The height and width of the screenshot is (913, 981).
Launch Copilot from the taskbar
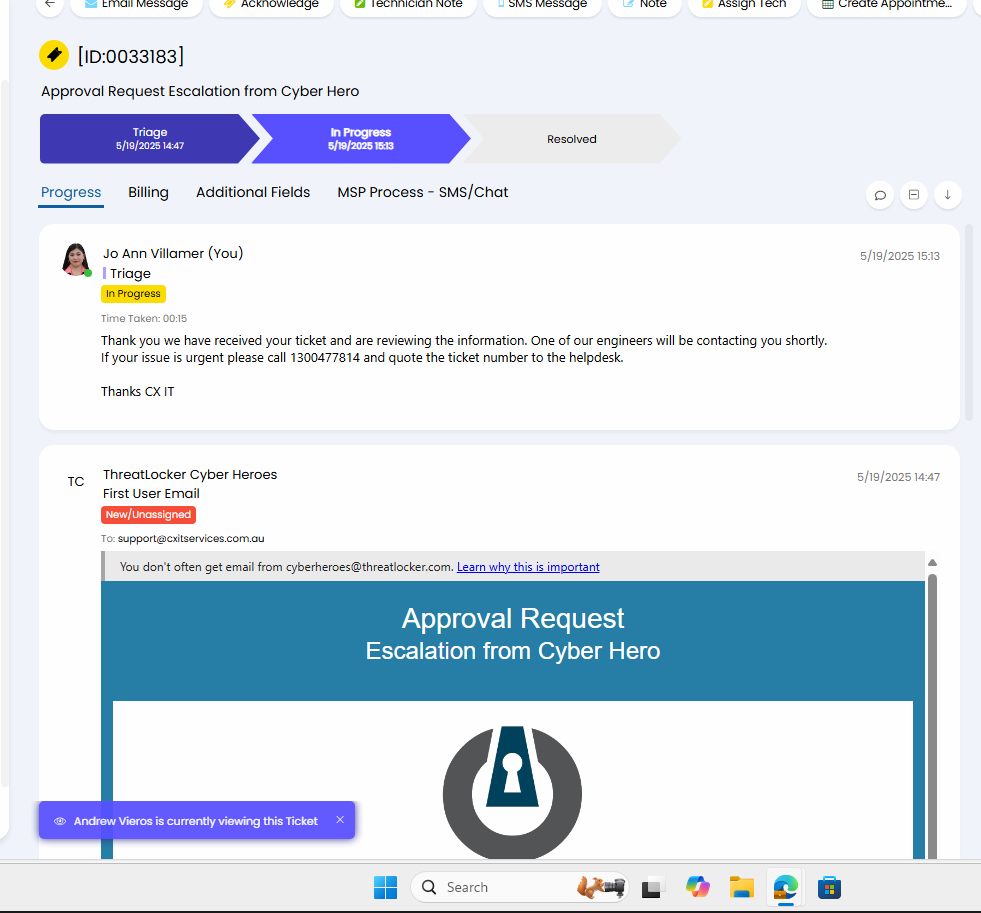point(697,887)
